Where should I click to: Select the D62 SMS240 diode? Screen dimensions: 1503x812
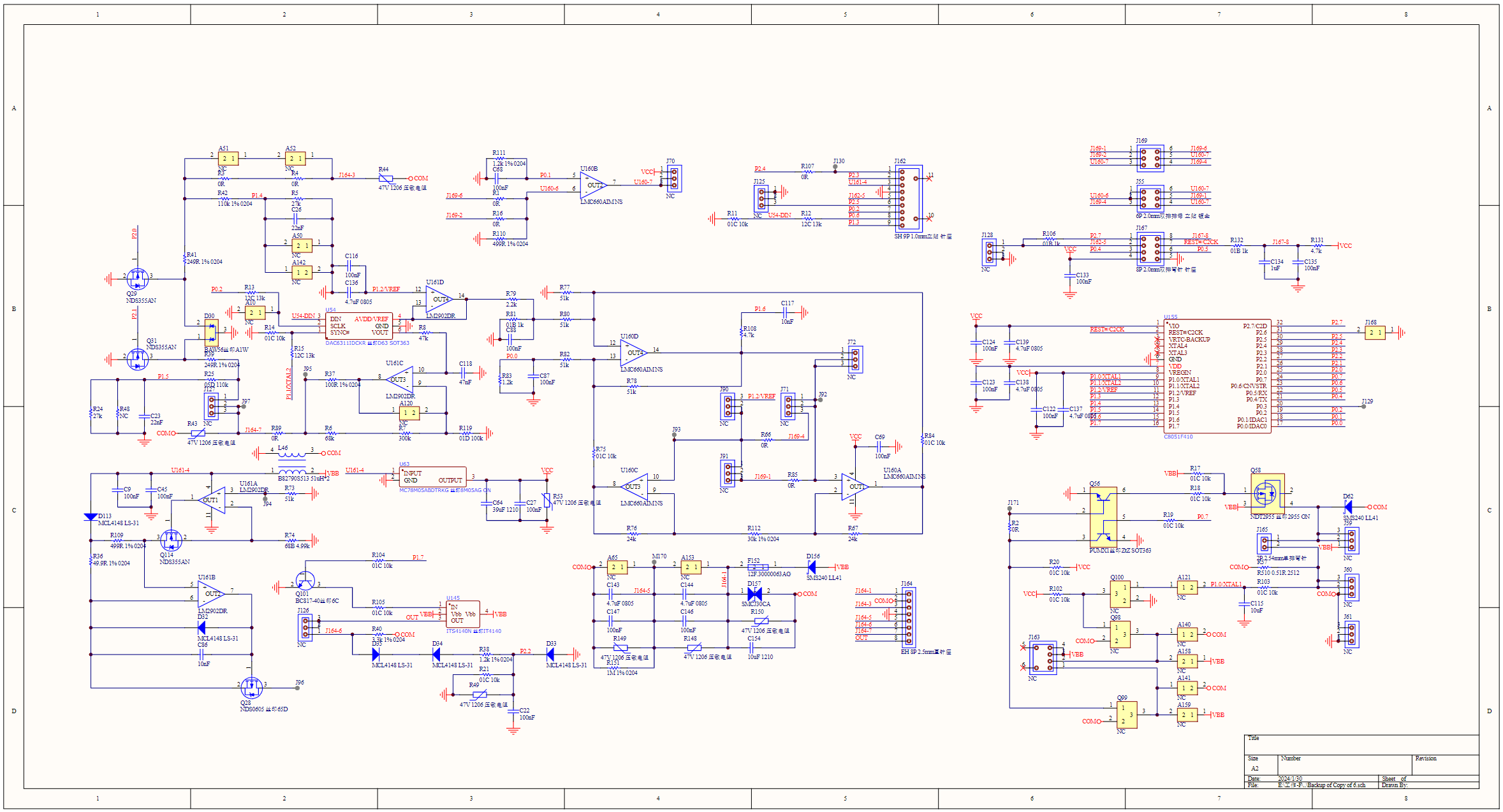tap(1347, 507)
